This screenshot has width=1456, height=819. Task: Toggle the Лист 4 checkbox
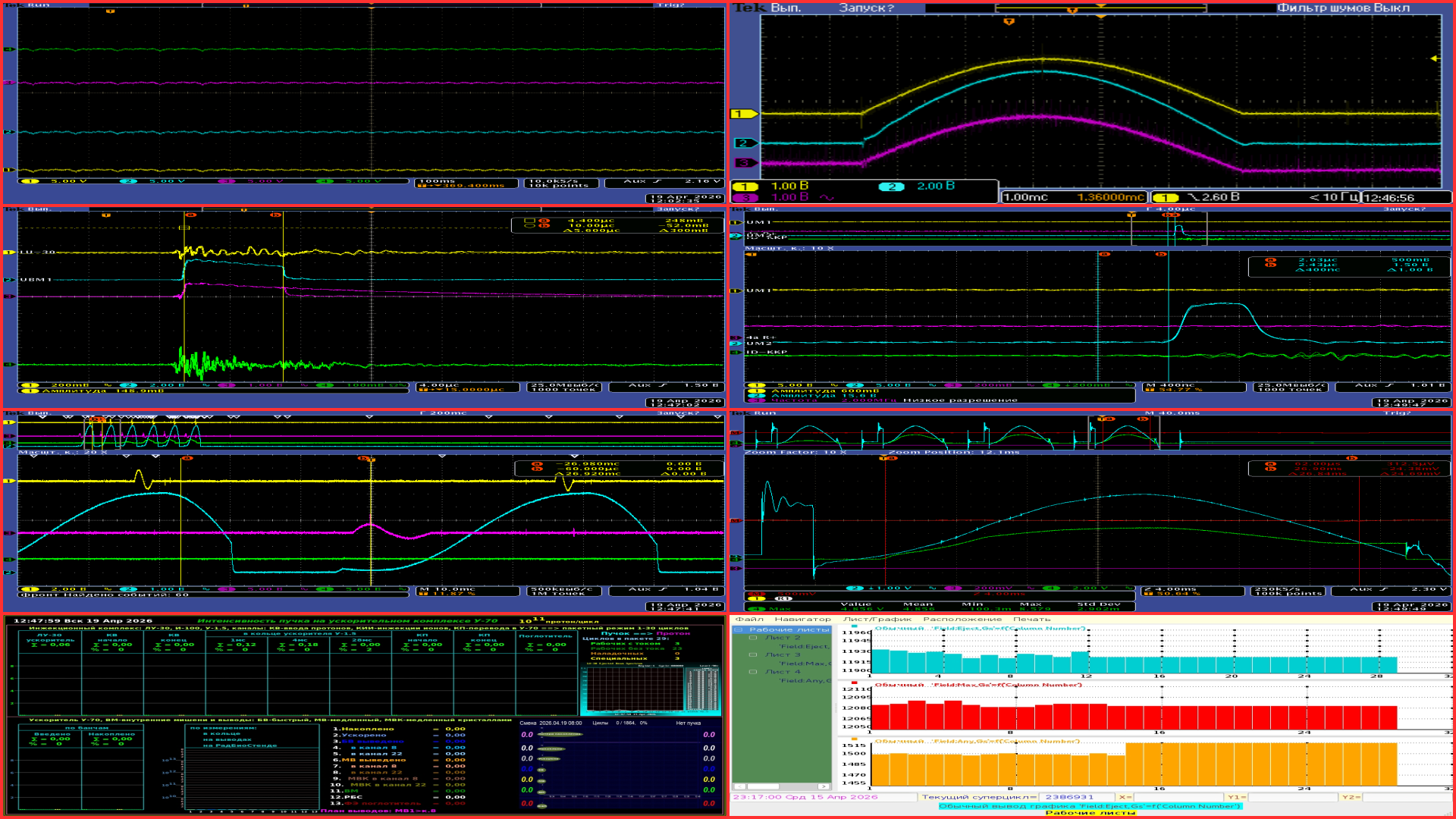click(x=753, y=672)
